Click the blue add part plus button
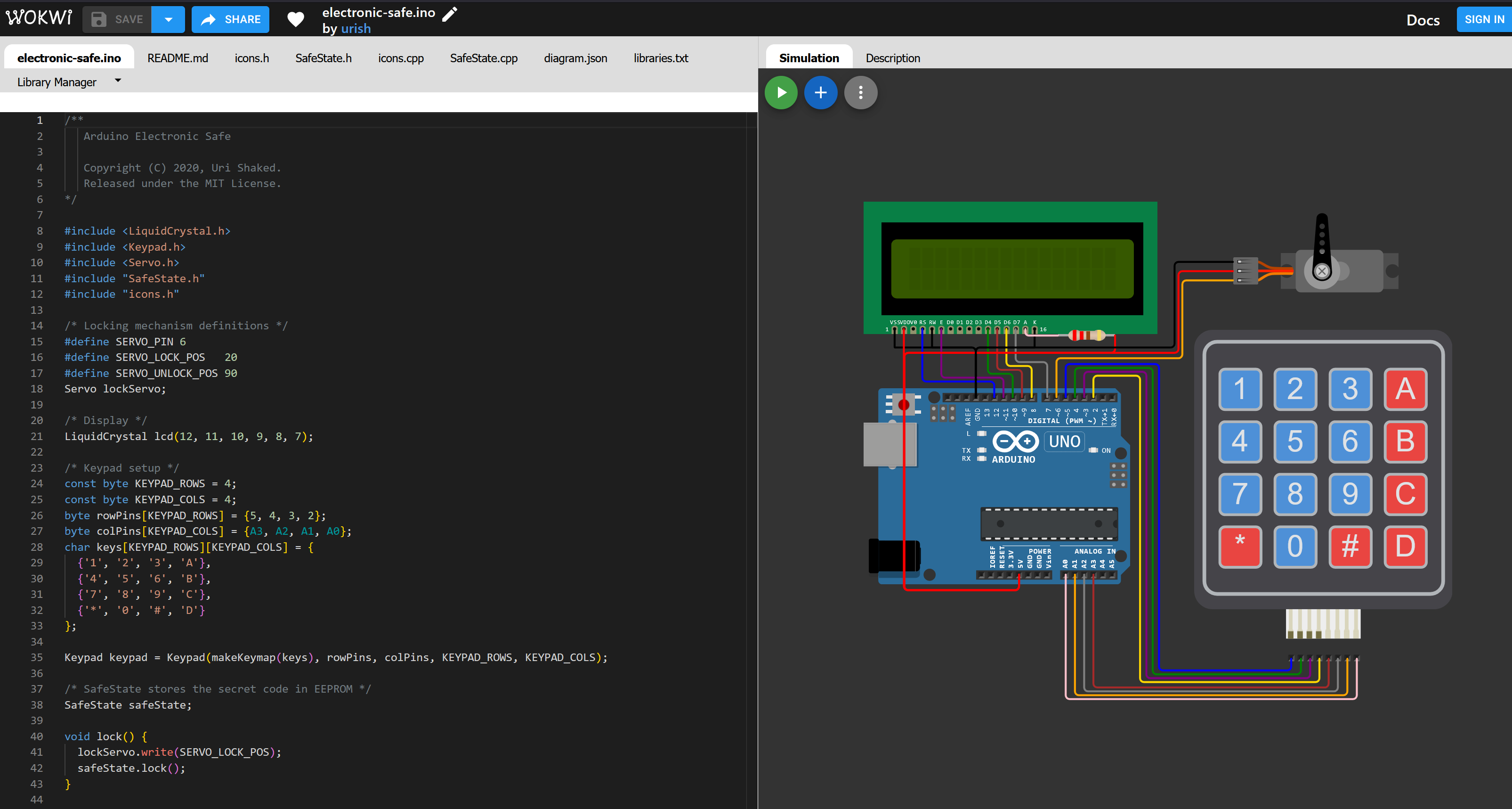Viewport: 1512px width, 809px height. (821, 92)
